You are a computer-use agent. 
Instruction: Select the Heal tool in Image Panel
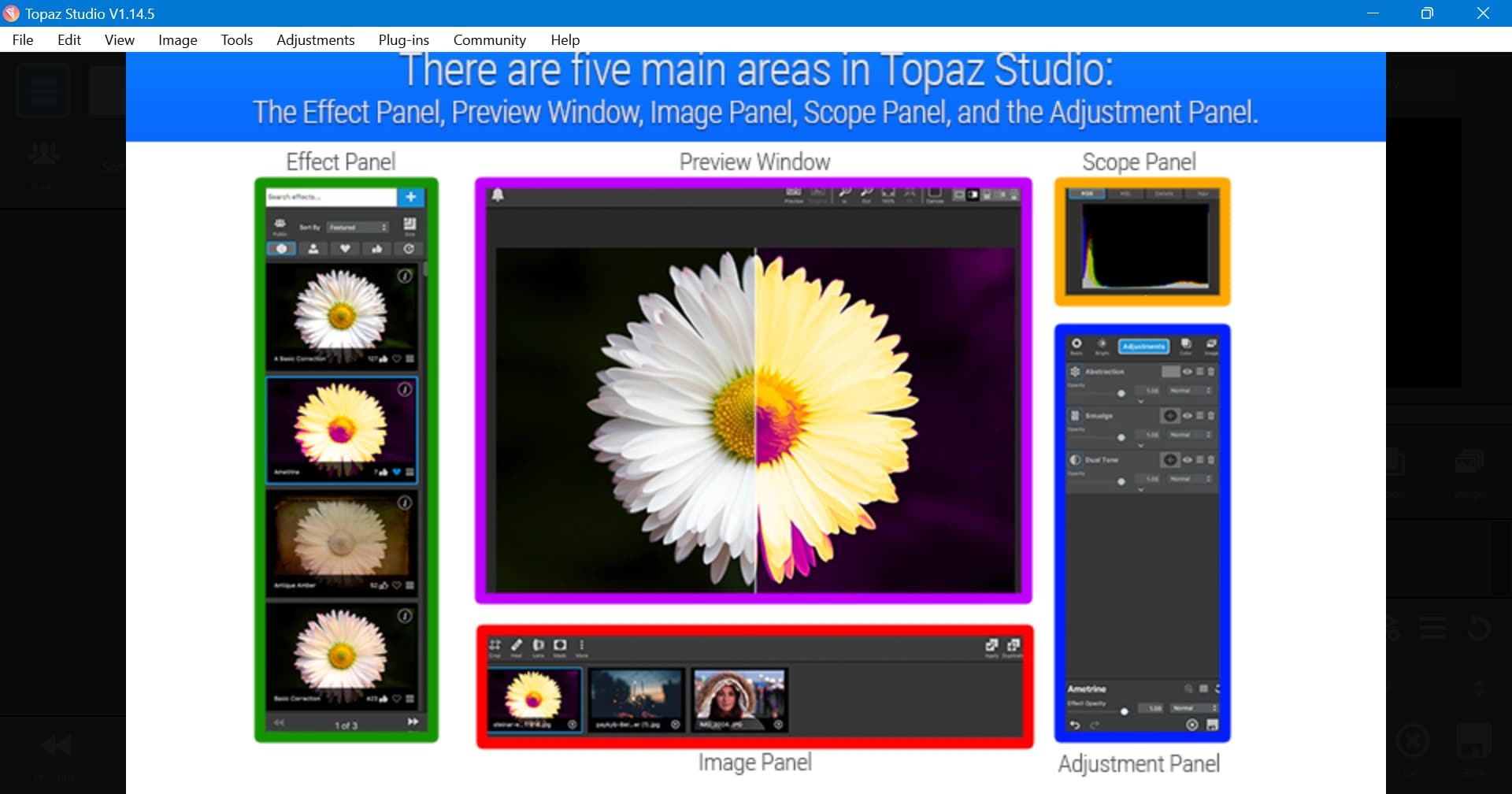(x=517, y=647)
